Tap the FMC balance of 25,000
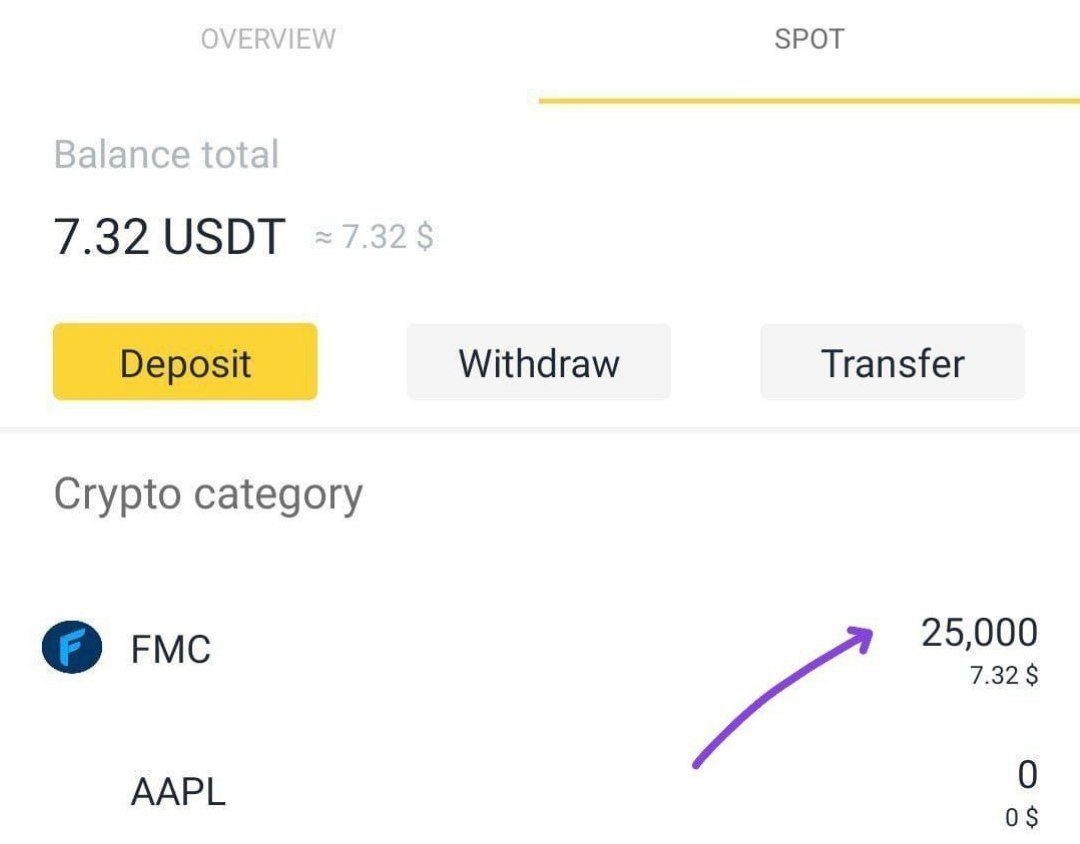Viewport: 1080px width, 844px height. 979,632
